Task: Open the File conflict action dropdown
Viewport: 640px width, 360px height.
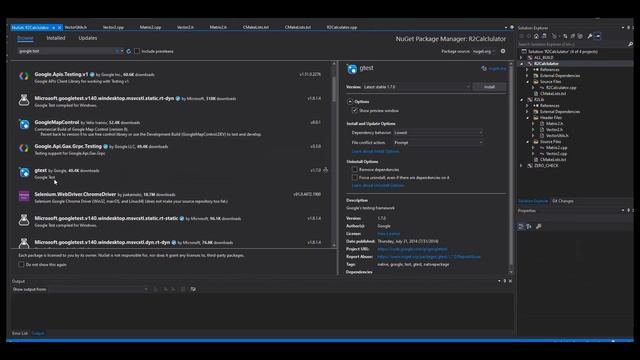Action: (x=438, y=143)
